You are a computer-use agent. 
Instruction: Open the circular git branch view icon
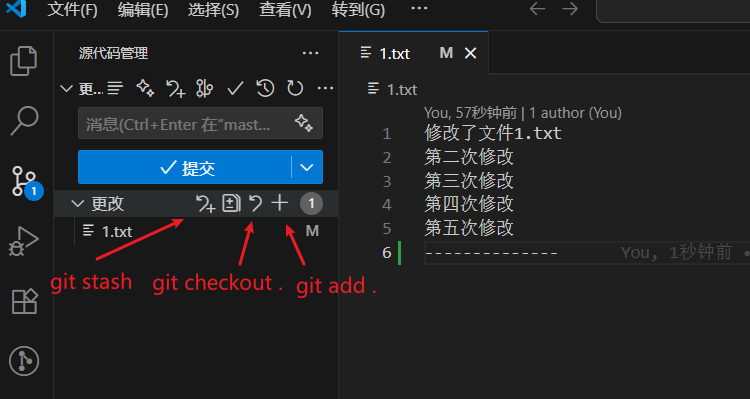pyautogui.click(x=24, y=361)
